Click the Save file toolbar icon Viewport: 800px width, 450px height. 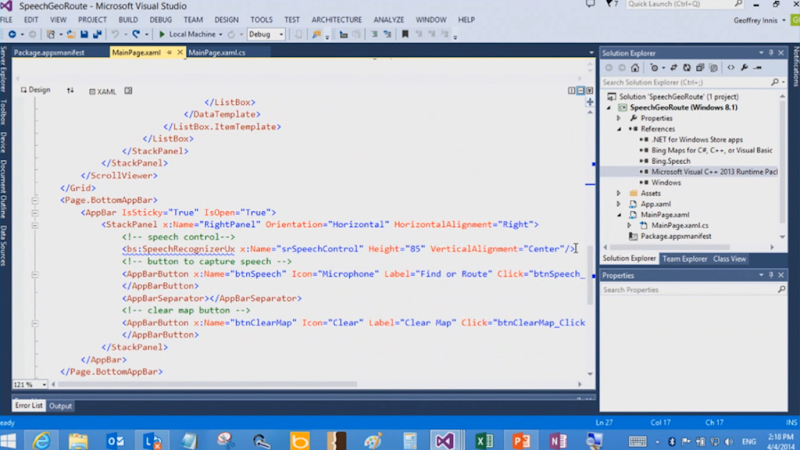(x=84, y=34)
